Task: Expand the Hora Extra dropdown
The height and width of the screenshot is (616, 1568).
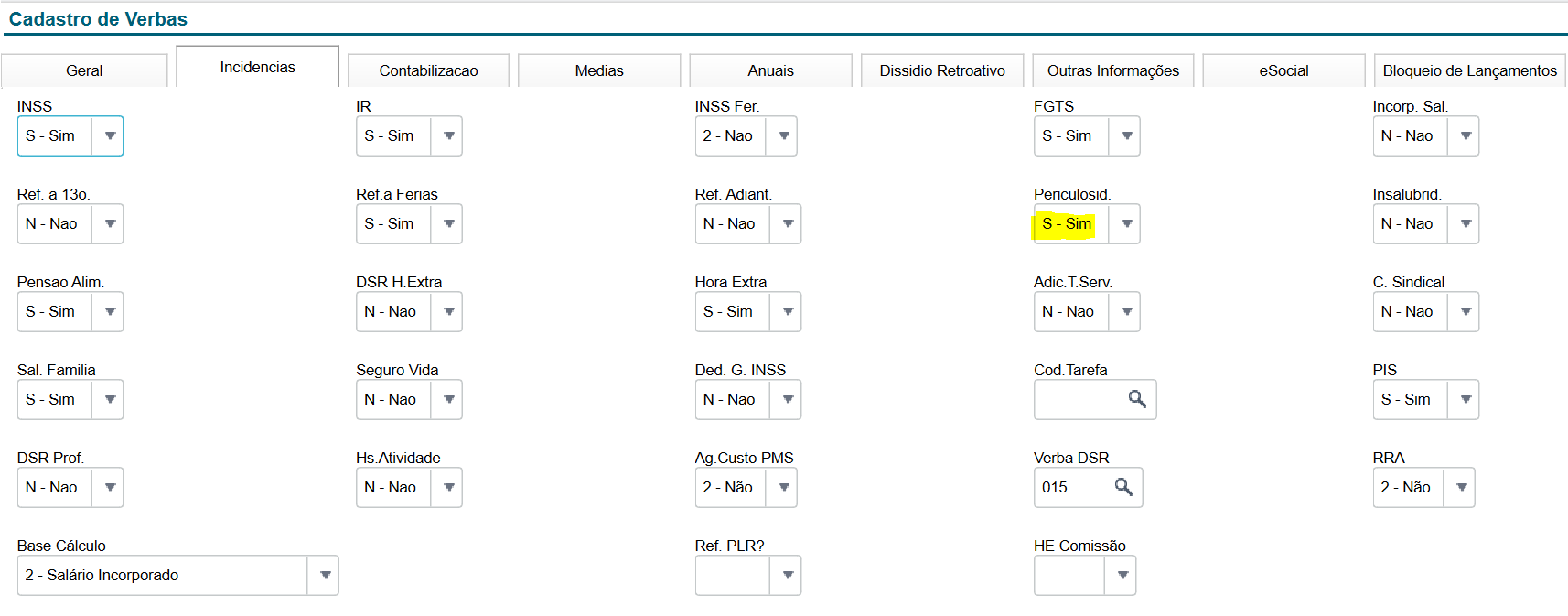Action: pyautogui.click(x=788, y=311)
